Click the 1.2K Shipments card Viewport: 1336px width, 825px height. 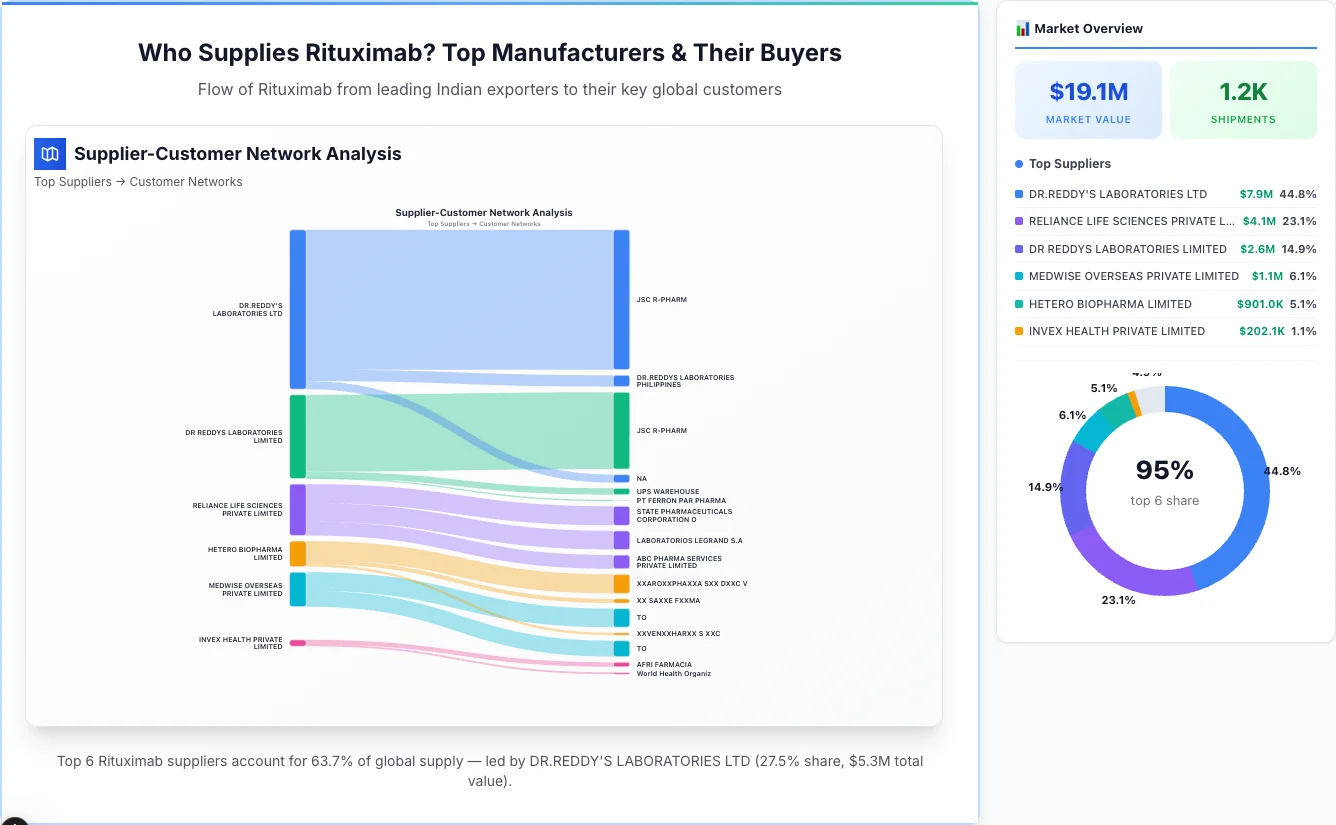tap(1243, 99)
